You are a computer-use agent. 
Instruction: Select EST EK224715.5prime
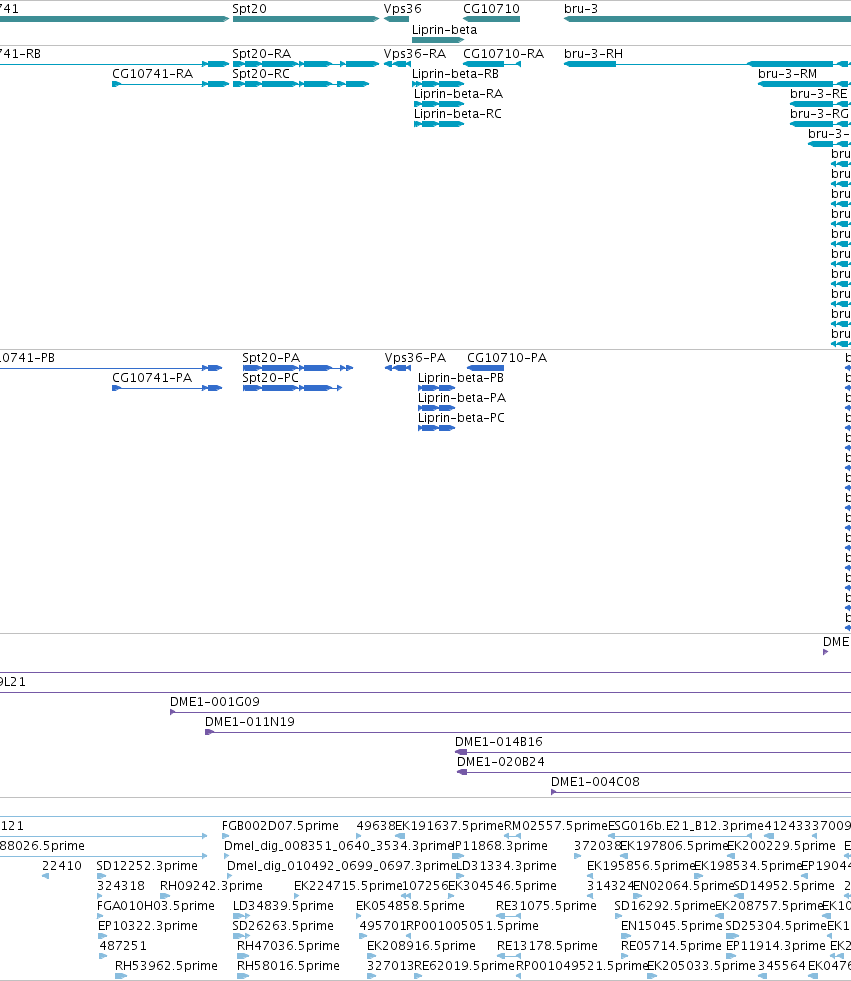(297, 896)
